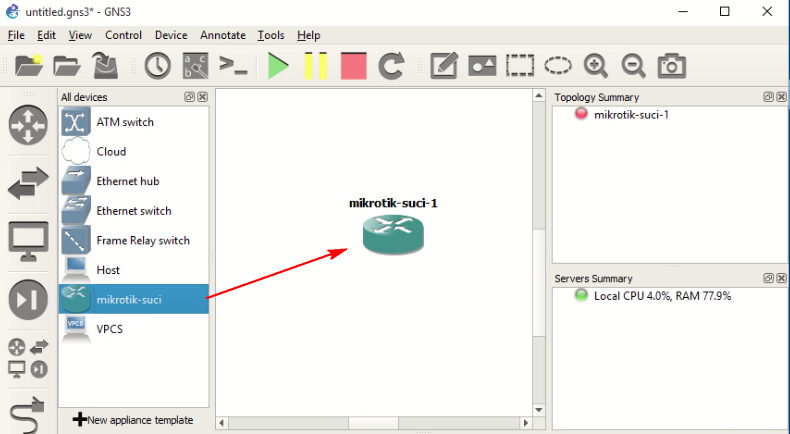Select VPCS in devices list

pos(134,329)
